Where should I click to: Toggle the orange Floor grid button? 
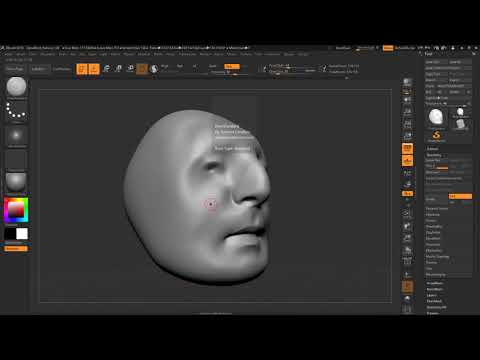click(x=407, y=161)
